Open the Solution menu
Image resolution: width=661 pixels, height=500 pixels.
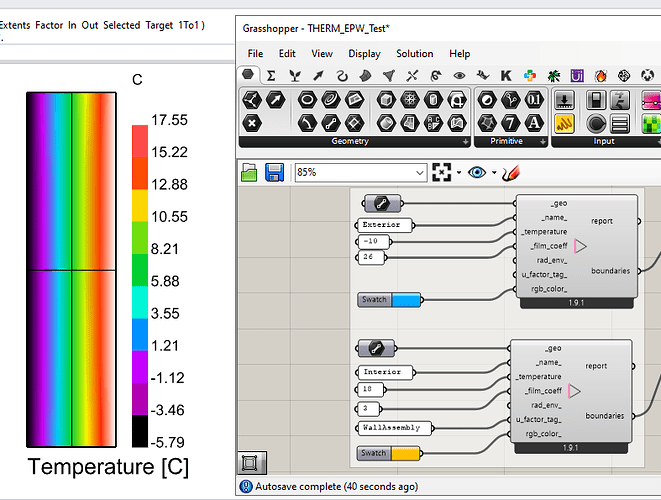click(414, 53)
